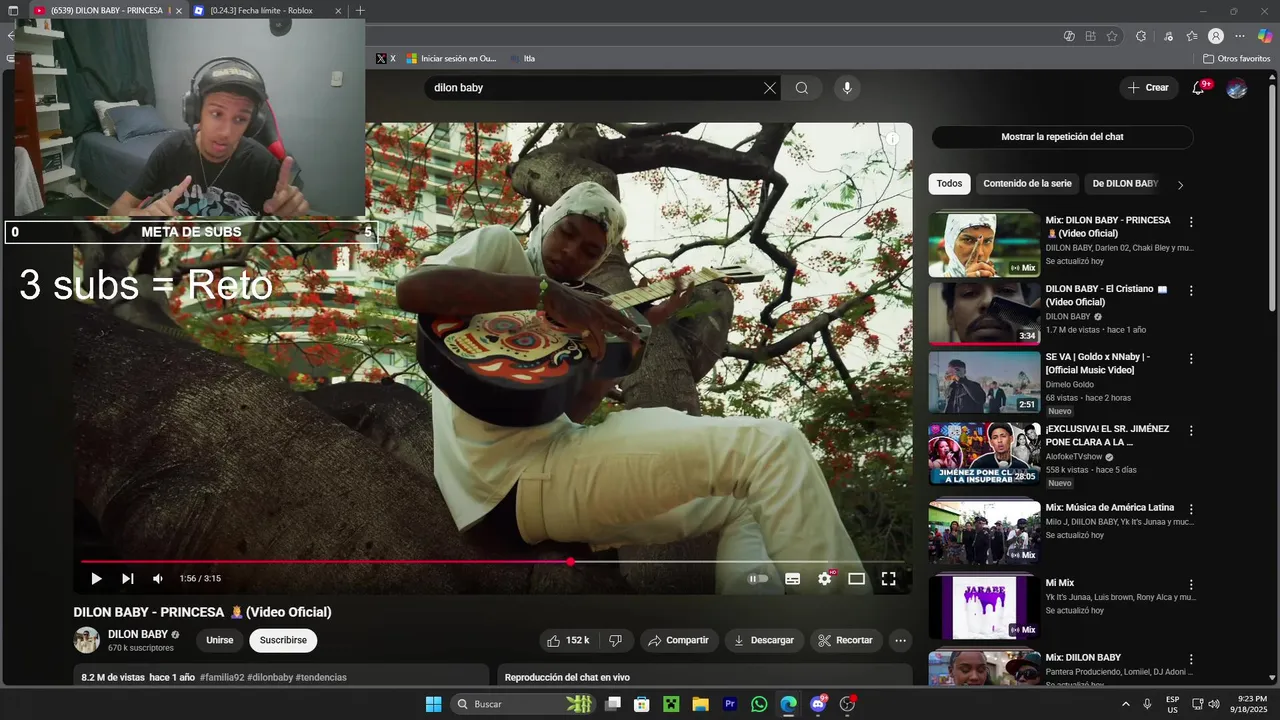Open Iniciar sesión en Ou... bookmark

click(451, 59)
